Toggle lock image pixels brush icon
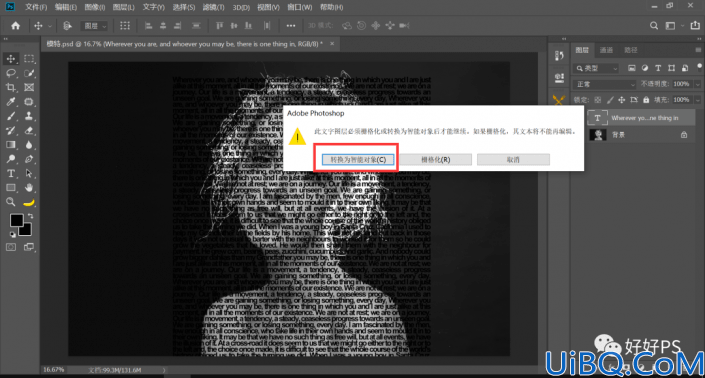 click(x=610, y=100)
